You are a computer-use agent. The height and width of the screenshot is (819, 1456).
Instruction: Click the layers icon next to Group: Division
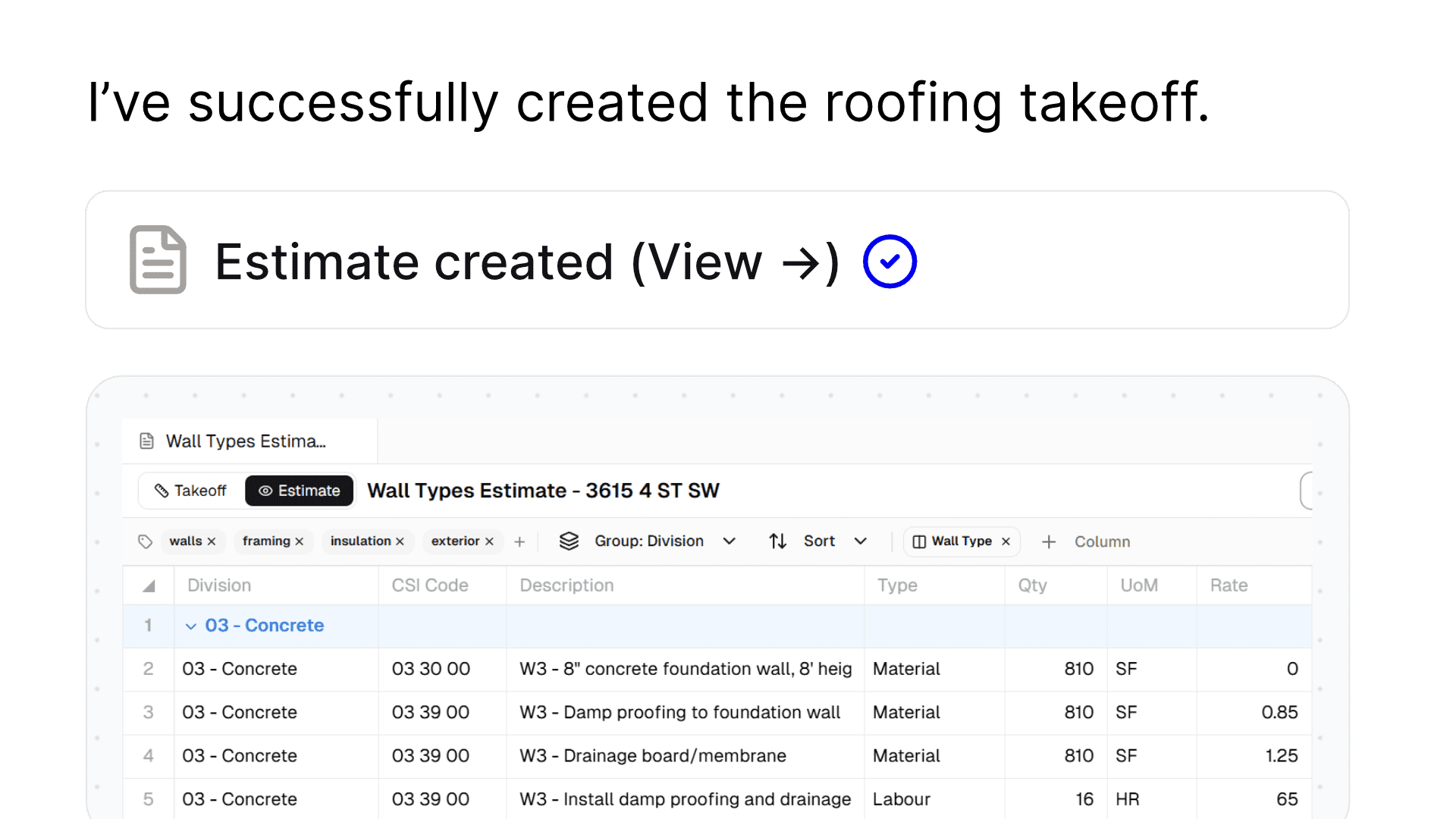pyautogui.click(x=569, y=541)
